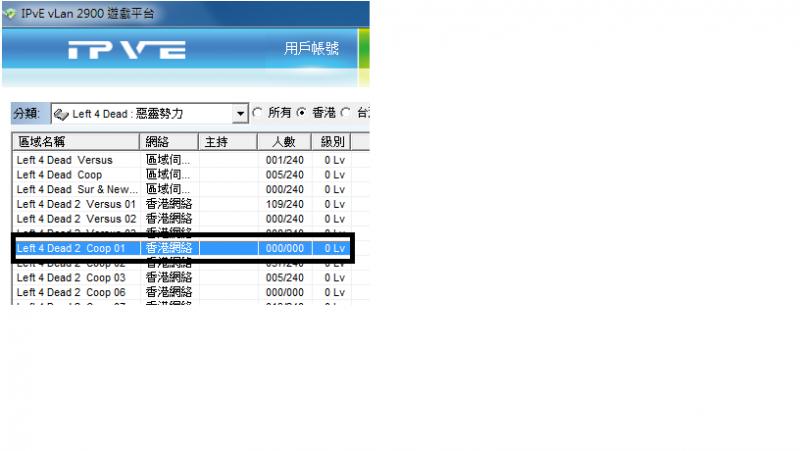Viewport: 800px width, 451px height.
Task: Select Left 4 Dead 2 Coop 06 room
Action: click(181, 293)
